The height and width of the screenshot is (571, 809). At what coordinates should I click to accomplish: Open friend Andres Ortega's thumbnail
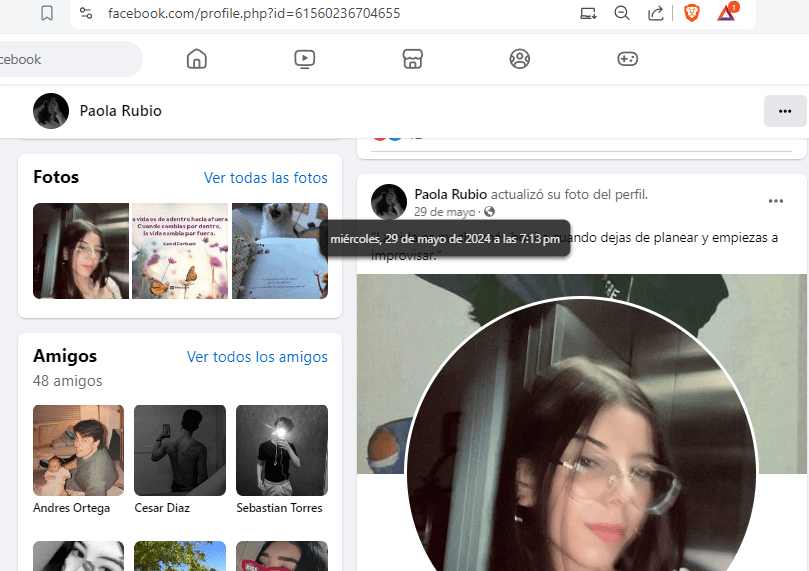pos(78,450)
